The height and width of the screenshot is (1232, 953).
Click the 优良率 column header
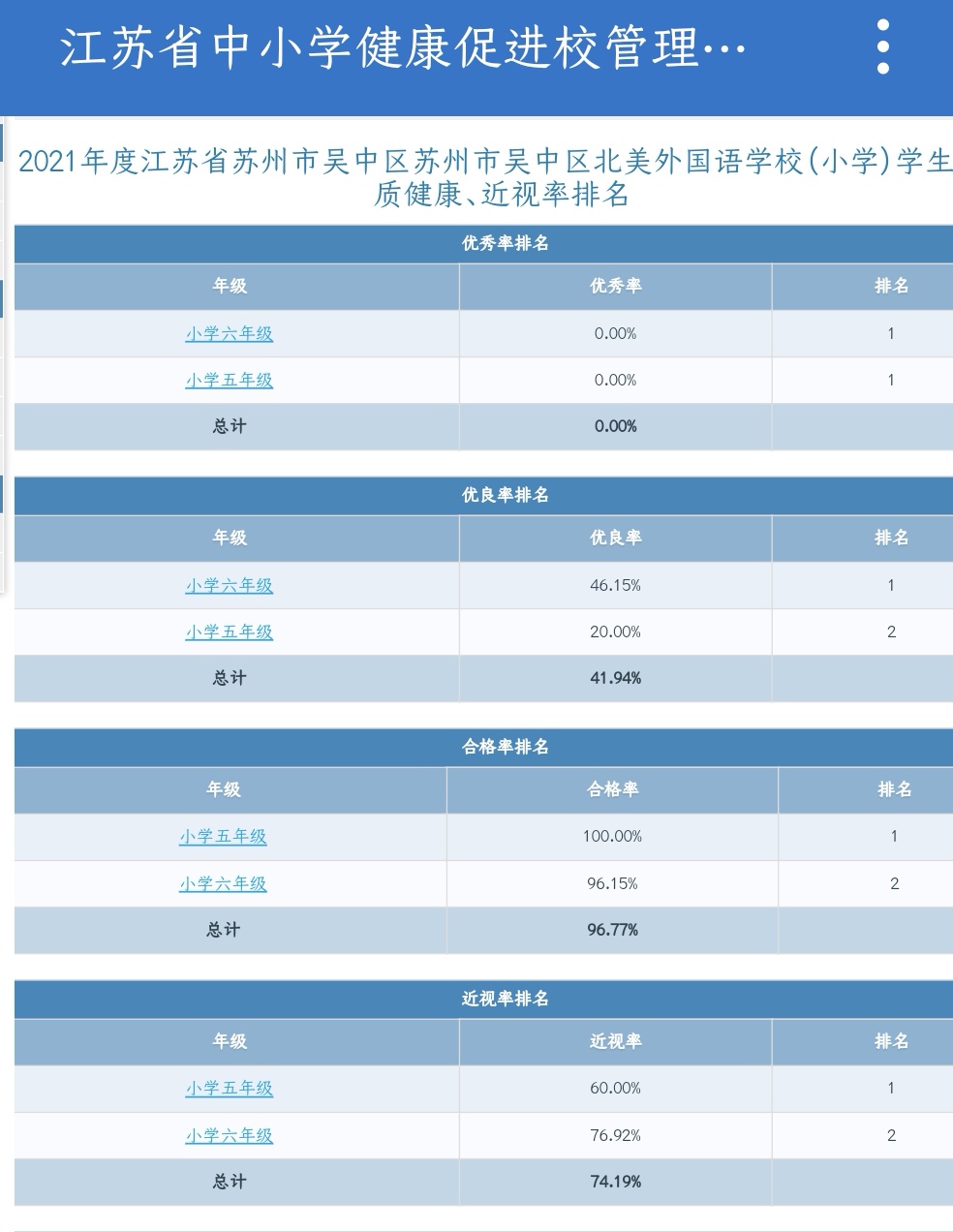[615, 538]
